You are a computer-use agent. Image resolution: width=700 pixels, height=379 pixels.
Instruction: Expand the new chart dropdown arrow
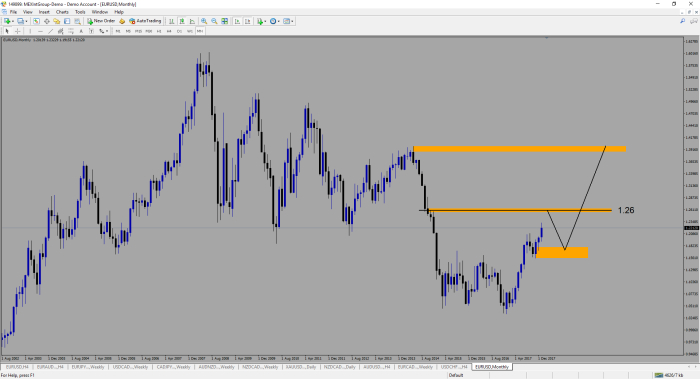pyautogui.click(x=13, y=21)
